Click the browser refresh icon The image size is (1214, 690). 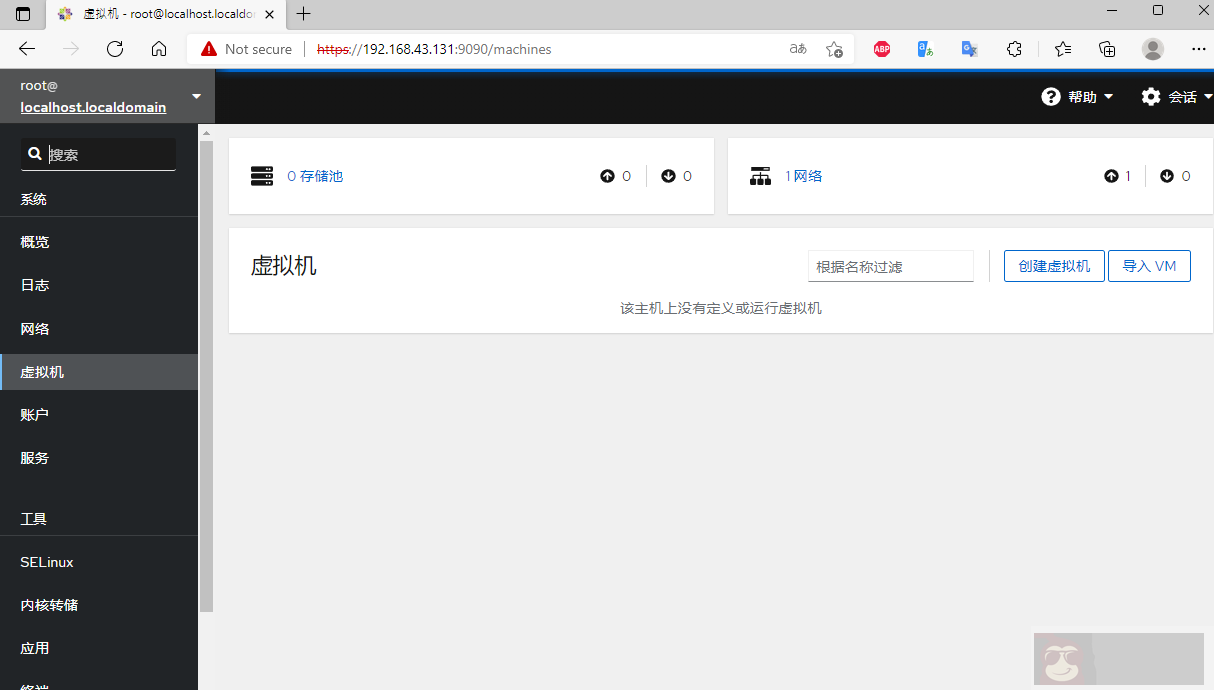pos(115,49)
